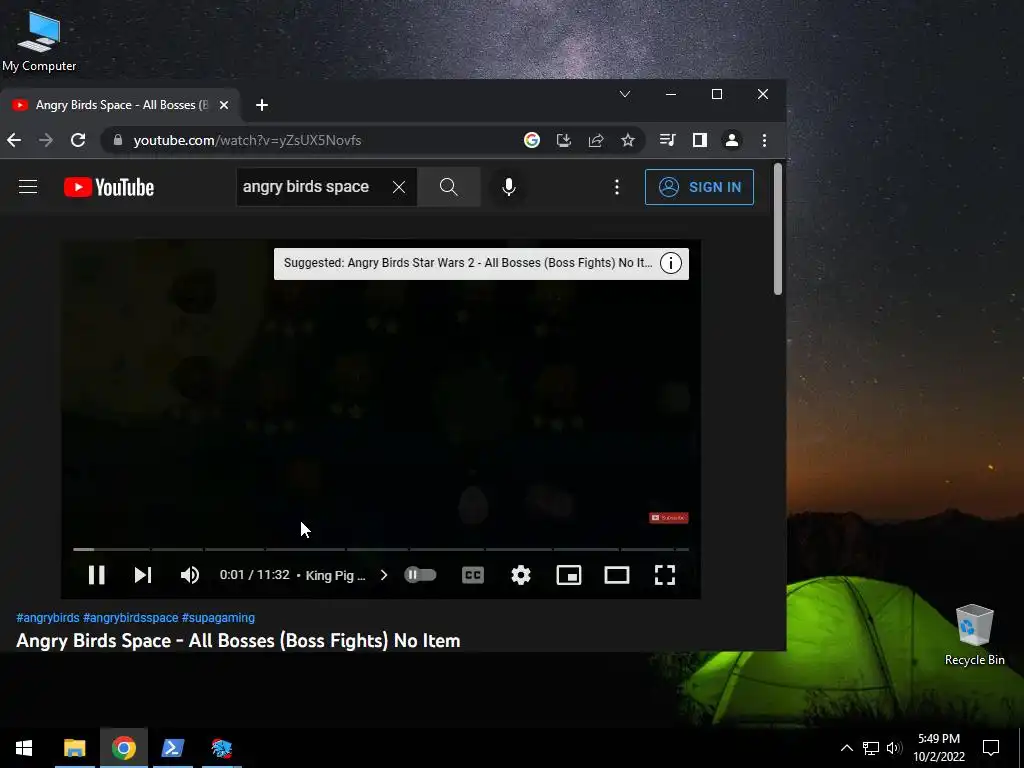The width and height of the screenshot is (1024, 768).
Task: Toggle closed captions CC
Action: (473, 575)
